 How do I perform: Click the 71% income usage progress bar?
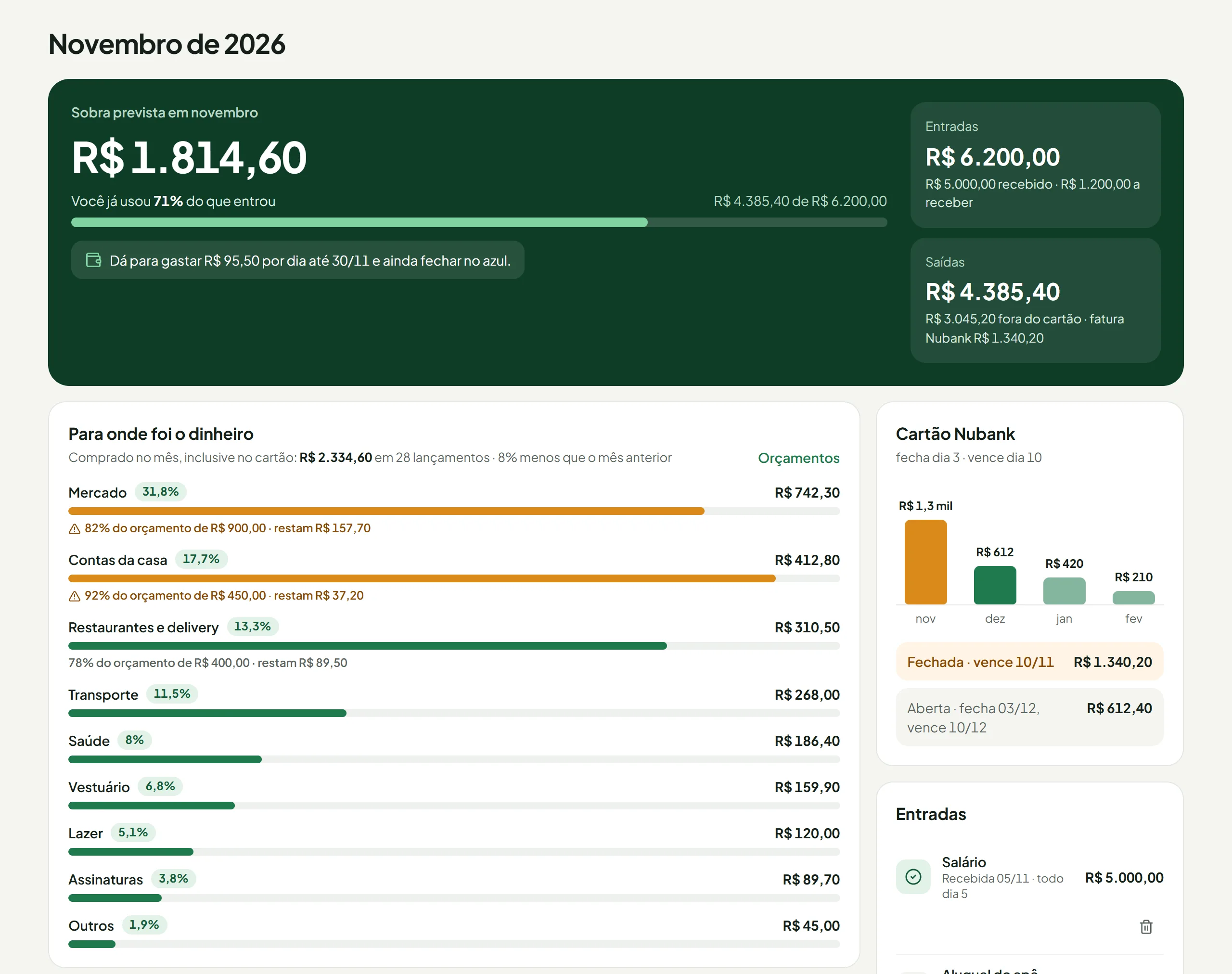coord(479,222)
